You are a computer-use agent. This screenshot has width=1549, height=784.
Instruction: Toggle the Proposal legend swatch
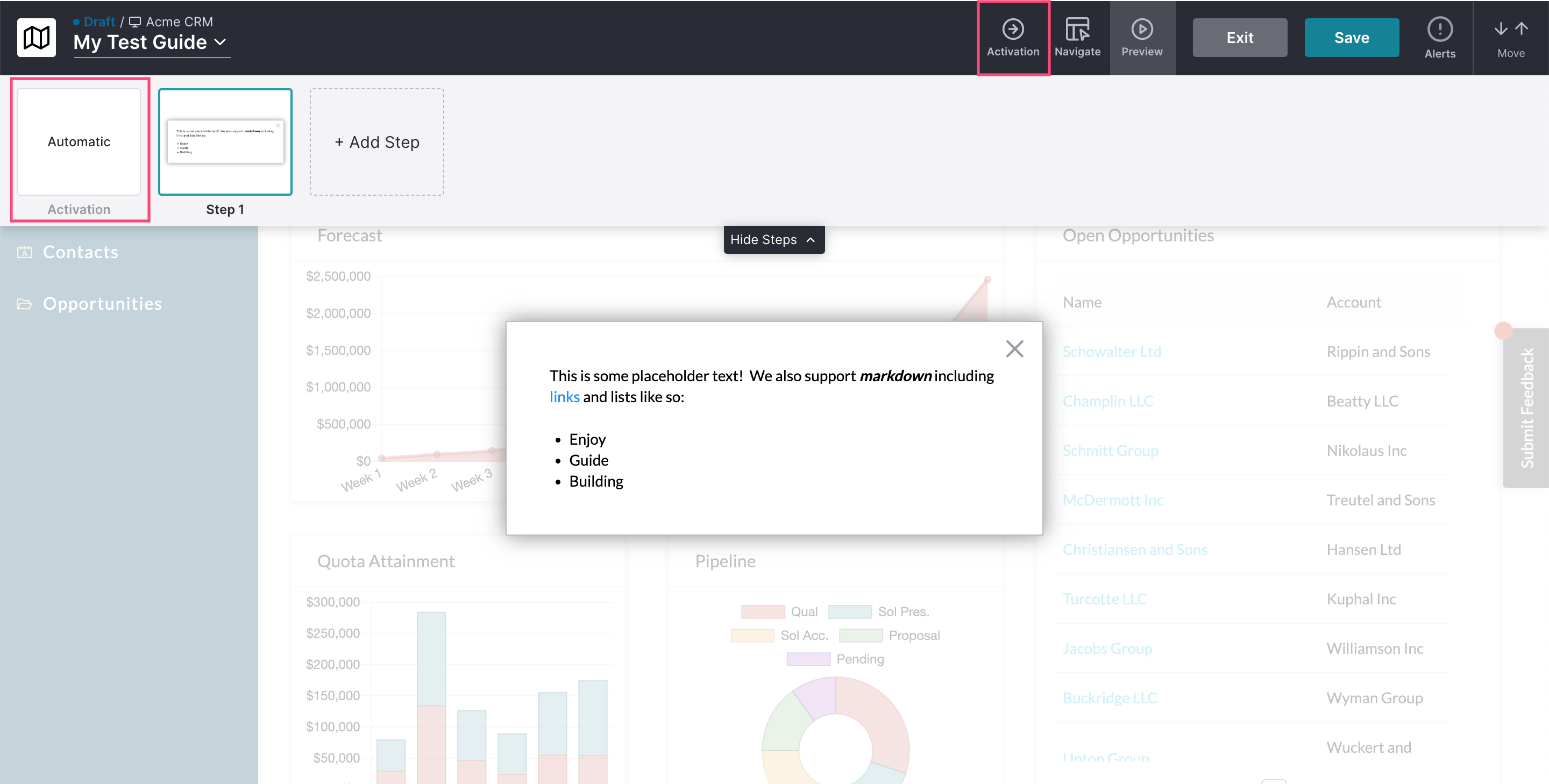861,636
